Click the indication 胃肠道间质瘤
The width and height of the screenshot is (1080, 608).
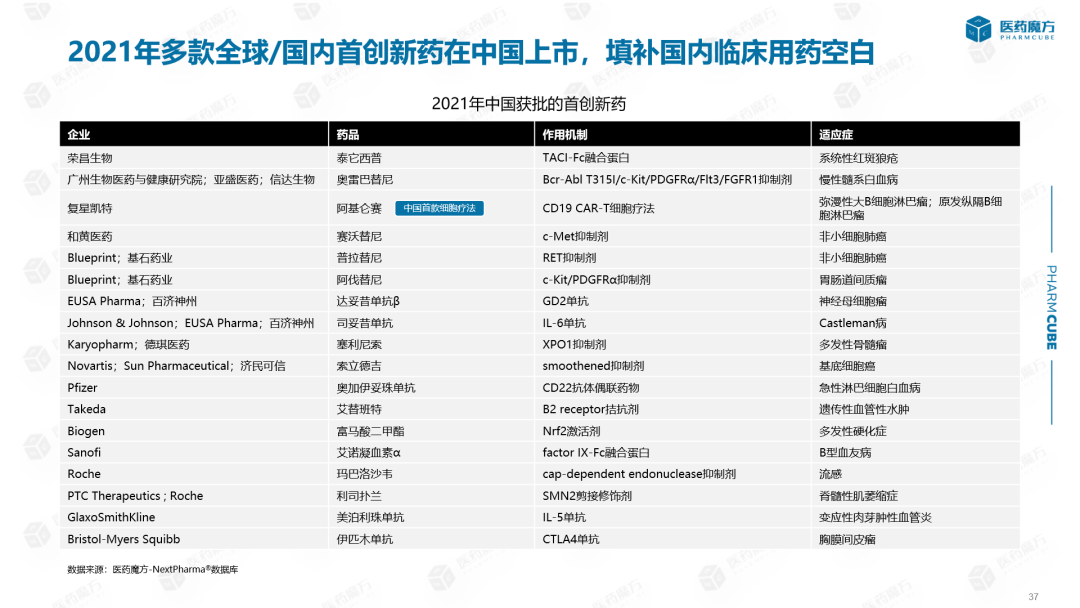coord(853,280)
